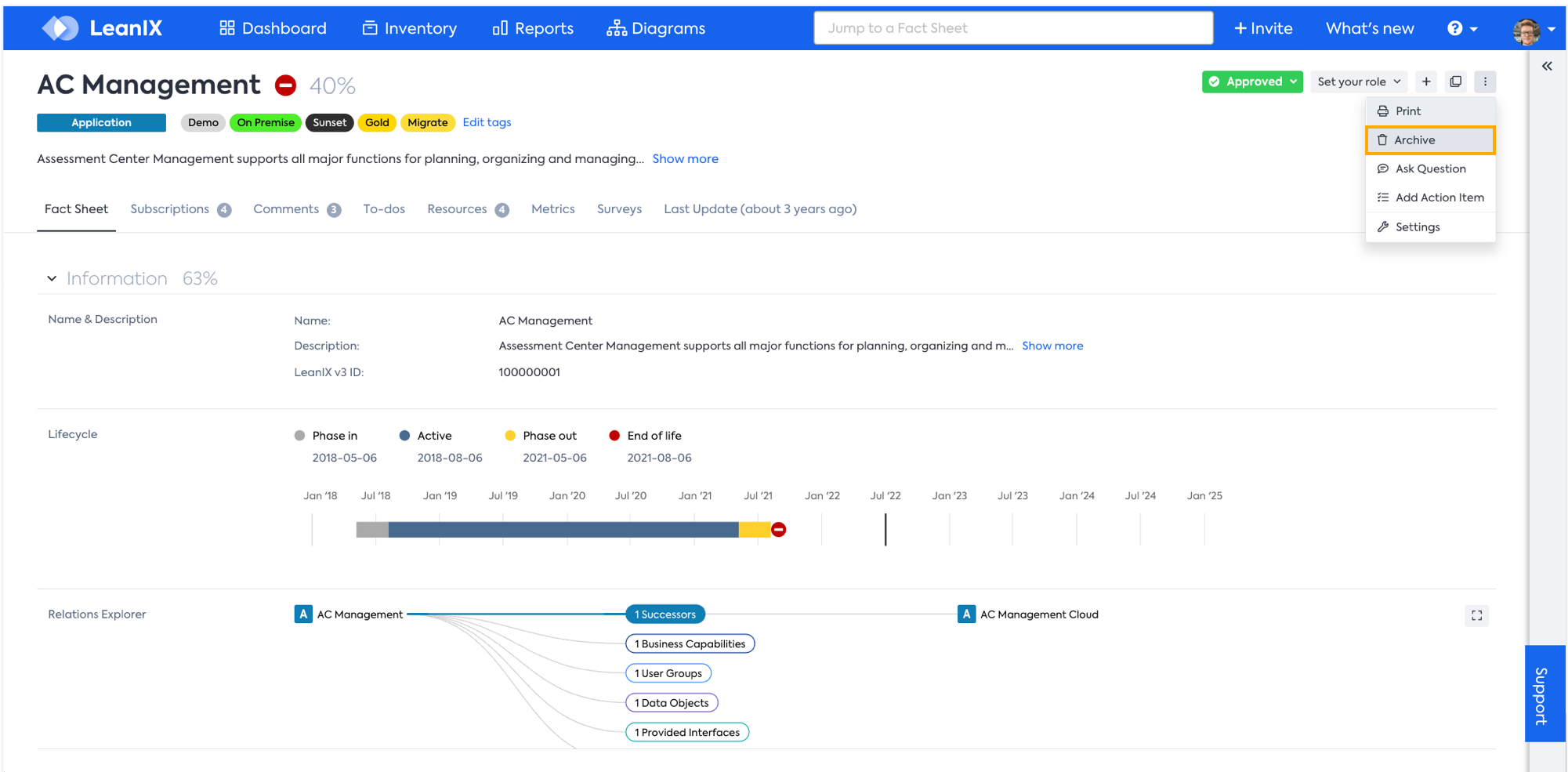Select Print from the actions menu
Image resolution: width=1568 pixels, height=772 pixels.
(1431, 111)
